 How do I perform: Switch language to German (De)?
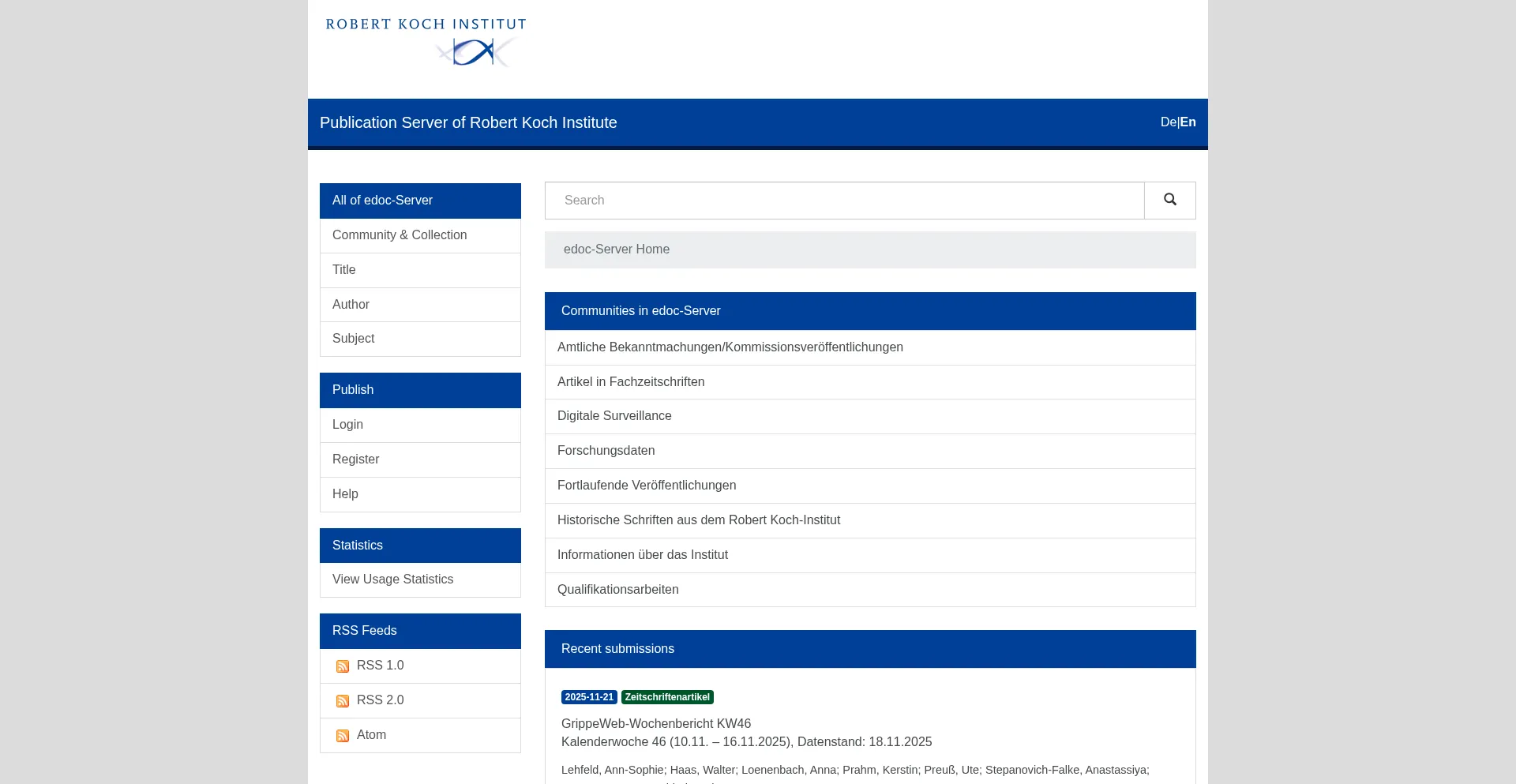(x=1168, y=122)
